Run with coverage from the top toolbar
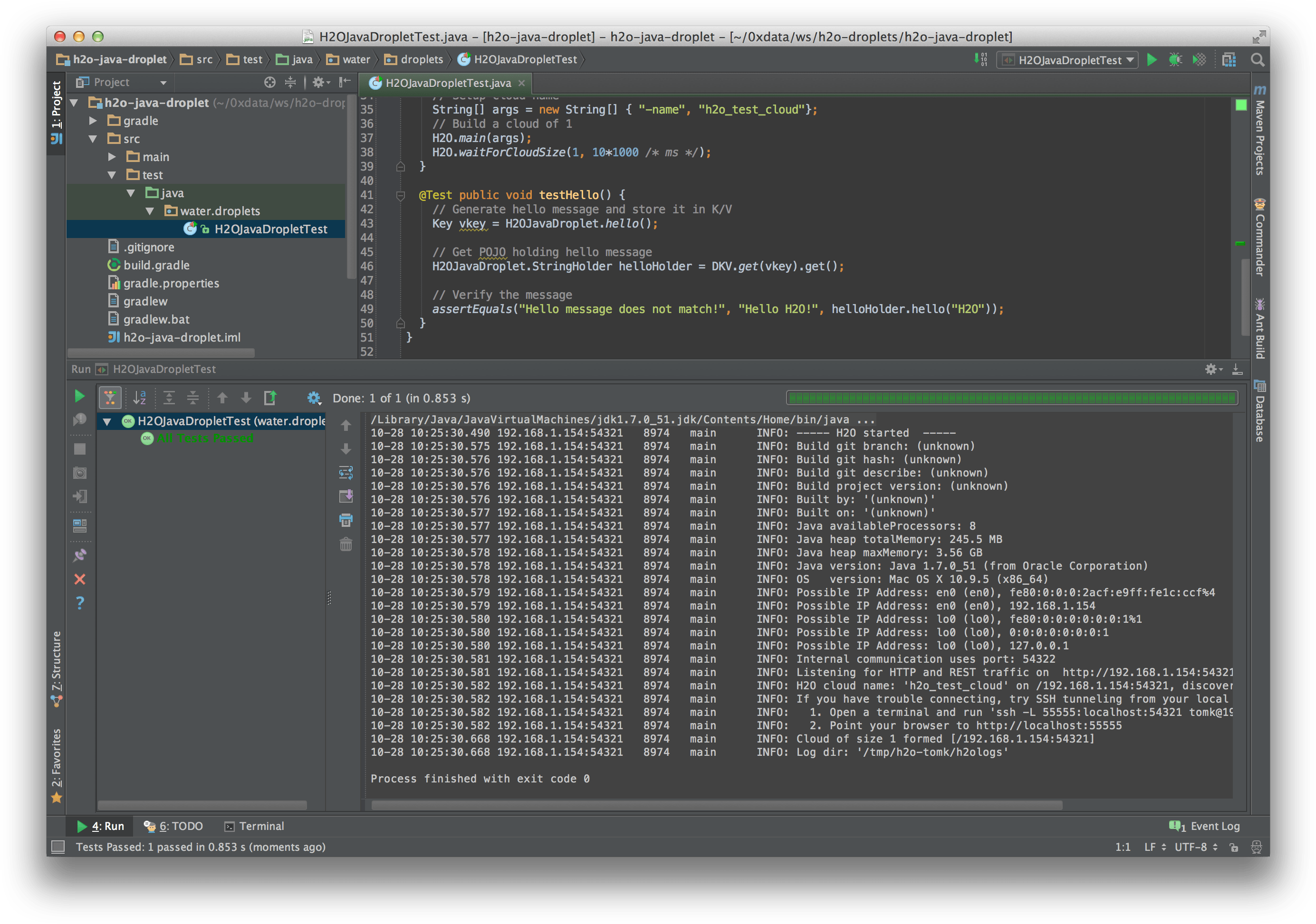This screenshot has width=1316, height=924. [1199, 59]
